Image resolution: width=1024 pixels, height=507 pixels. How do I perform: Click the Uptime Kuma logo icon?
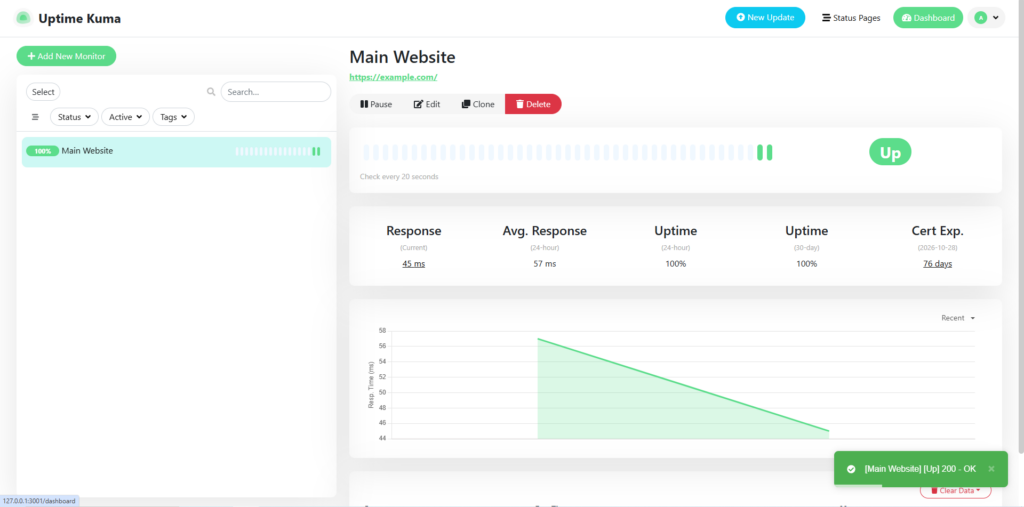click(x=24, y=18)
